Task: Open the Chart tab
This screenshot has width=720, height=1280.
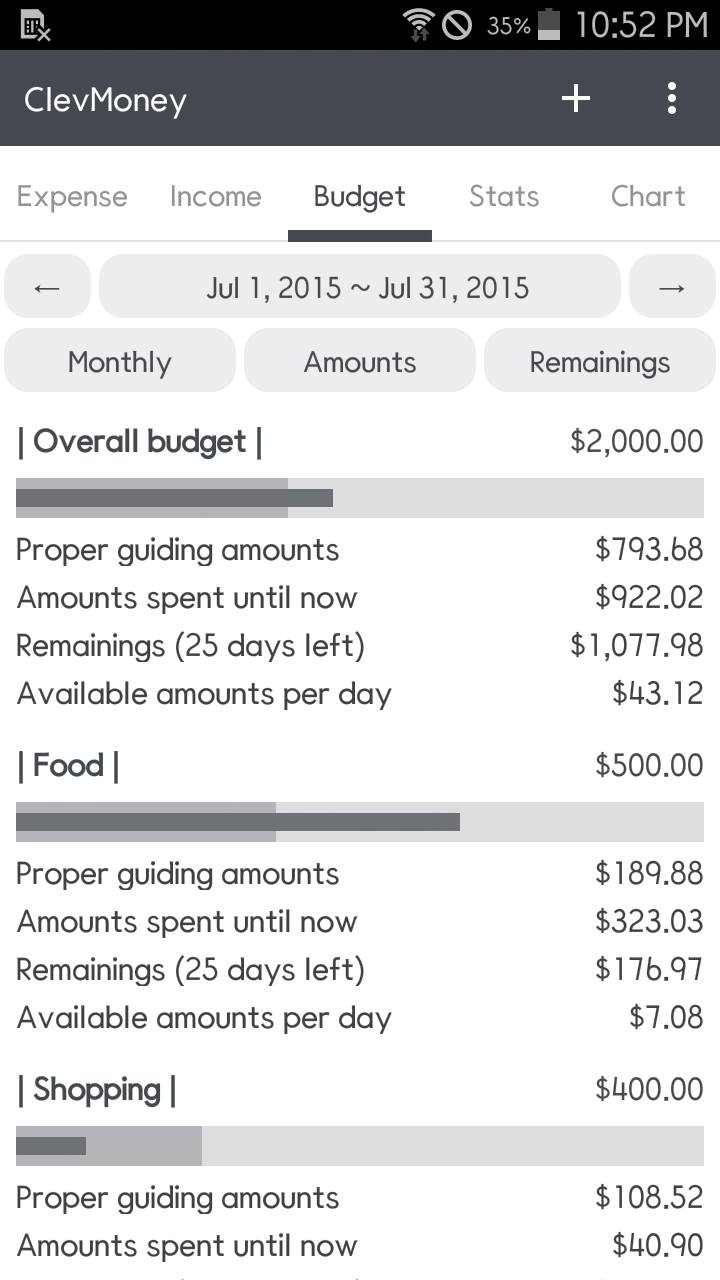Action: click(x=648, y=196)
